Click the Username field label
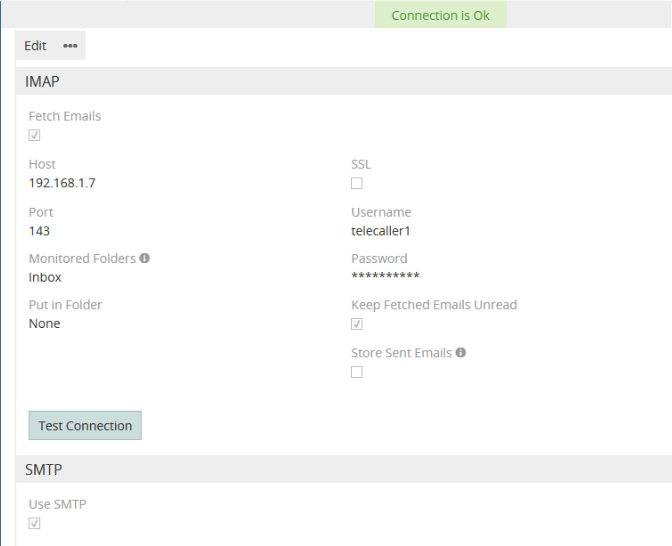Viewport: 672px width, 546px height. 381,212
